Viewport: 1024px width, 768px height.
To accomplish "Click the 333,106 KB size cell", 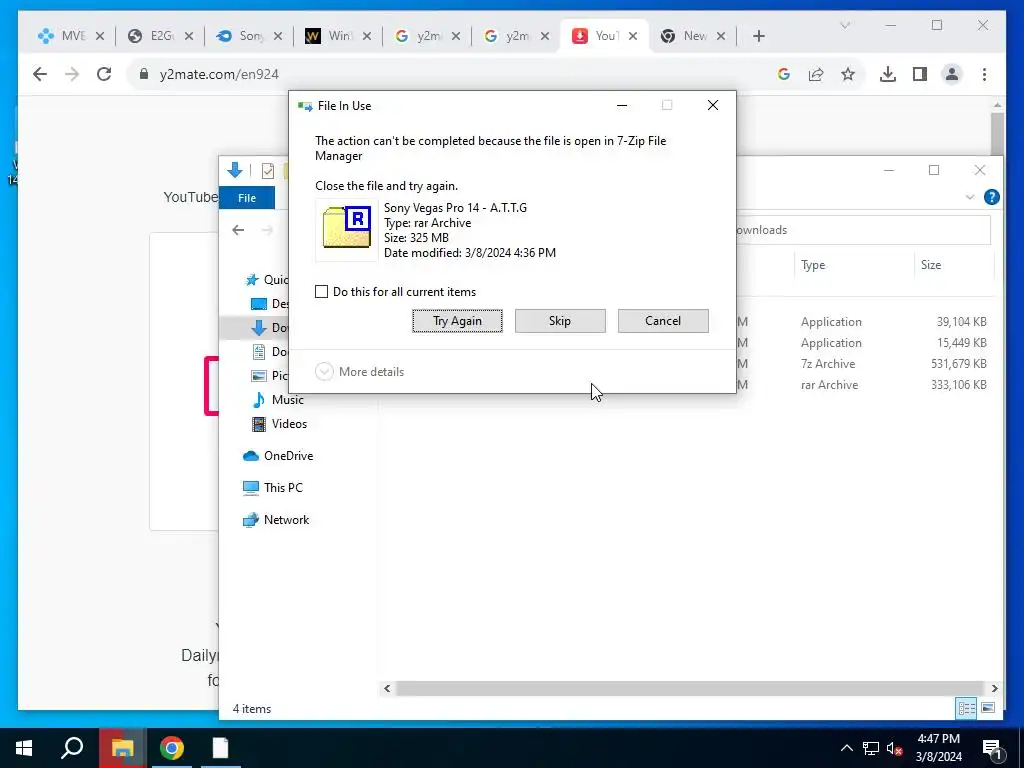I will tap(959, 385).
